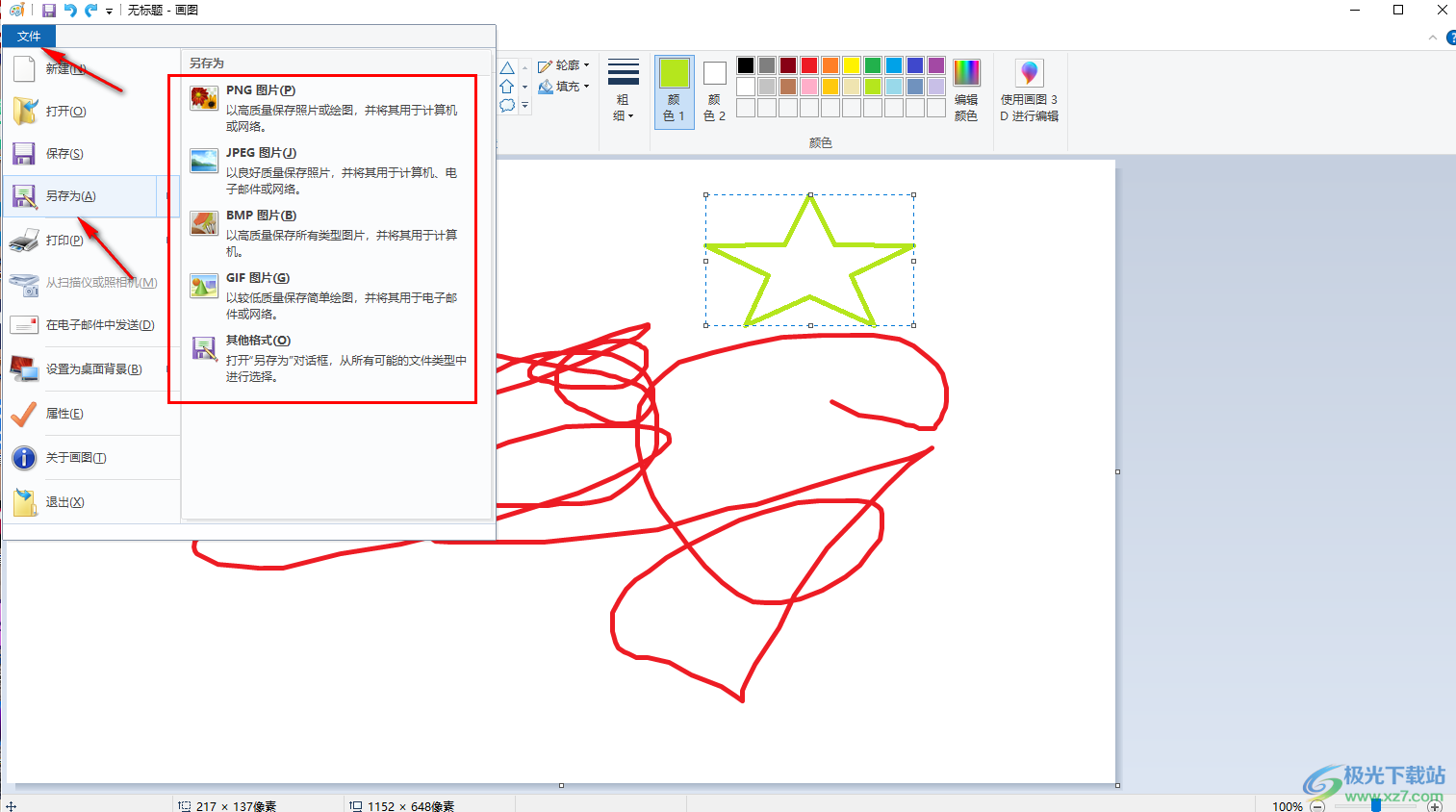This screenshot has width=1456, height=812.
Task: Choose Exit (退出) in the file menu
Action: (x=64, y=502)
